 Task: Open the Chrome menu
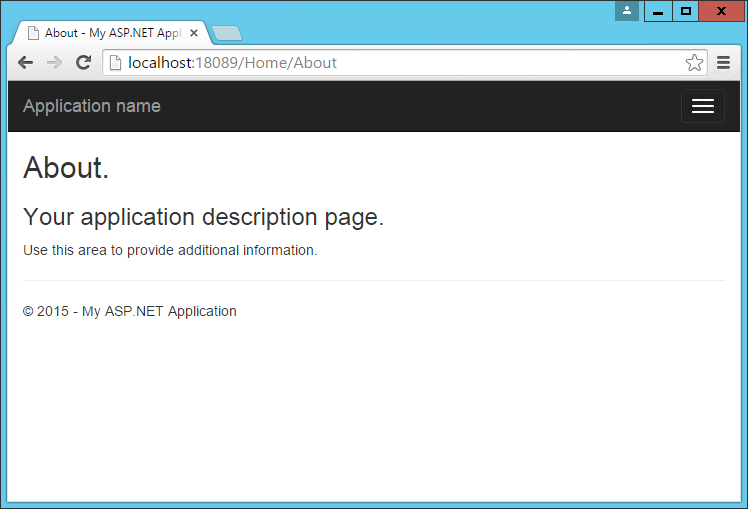(723, 63)
